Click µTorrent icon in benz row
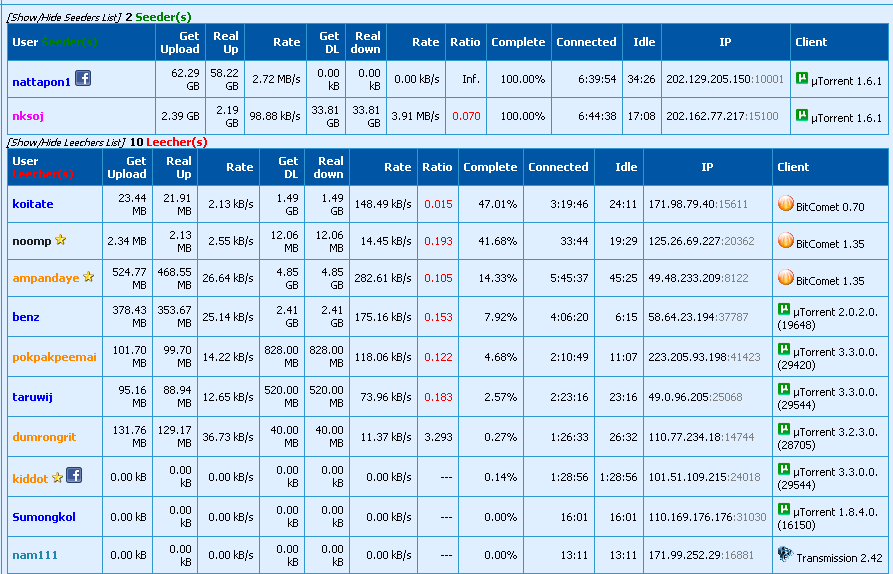The height and width of the screenshot is (574, 893). (784, 309)
